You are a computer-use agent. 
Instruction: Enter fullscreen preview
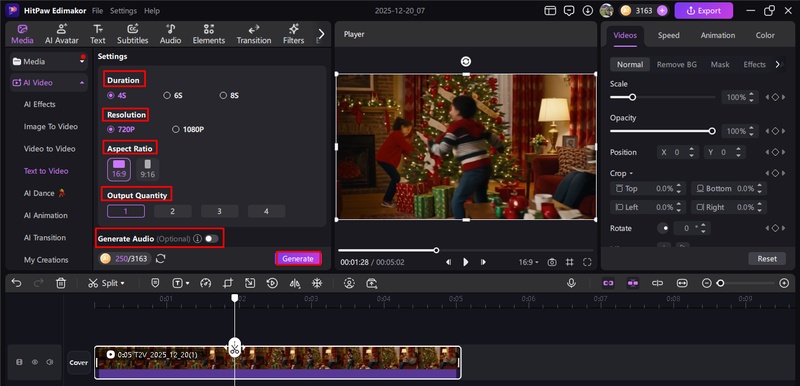[x=587, y=262]
